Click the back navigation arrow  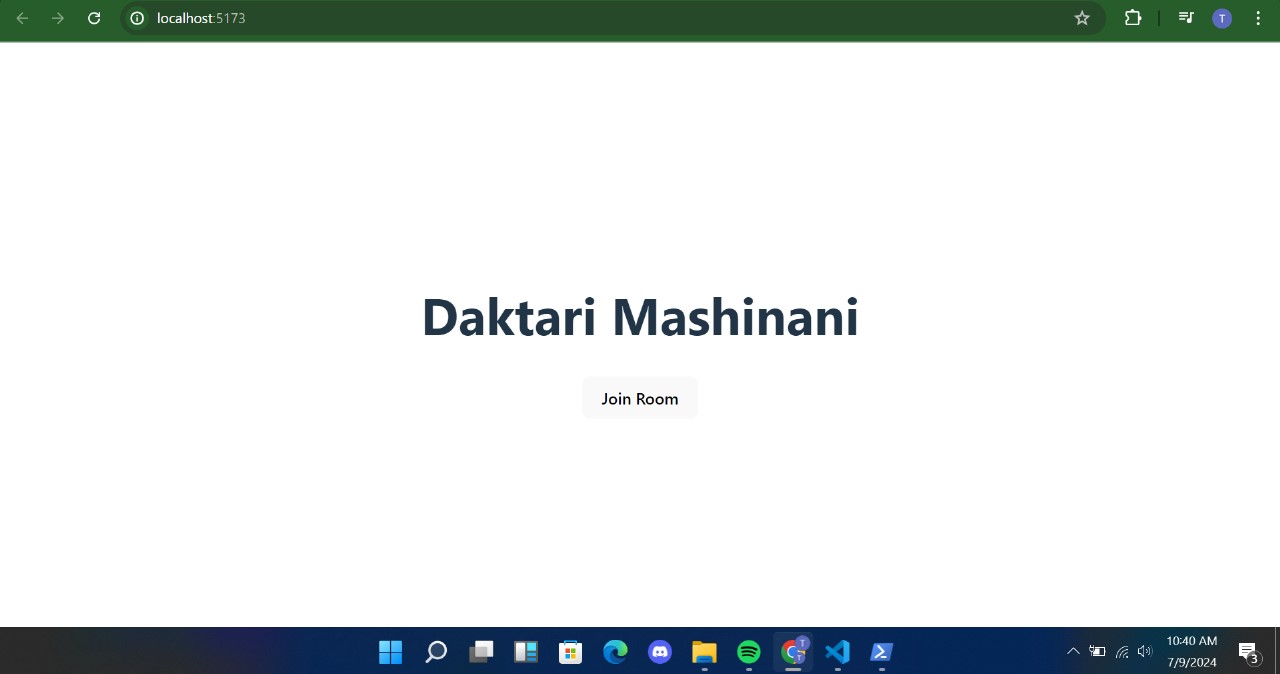(22, 18)
